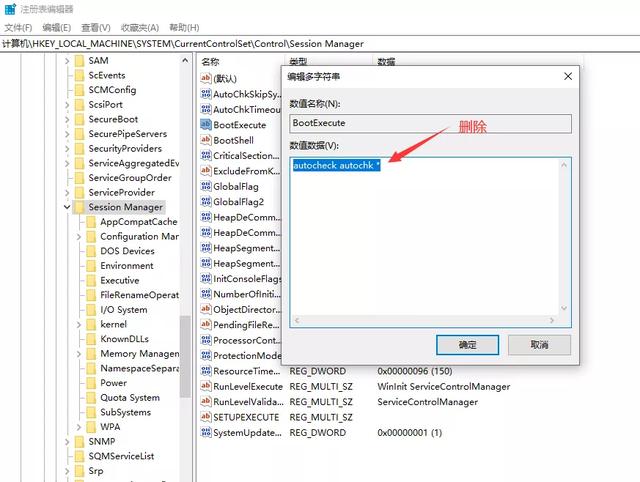This screenshot has height=482, width=640.
Task: Click the BootShell string value icon
Action: pos(205,140)
